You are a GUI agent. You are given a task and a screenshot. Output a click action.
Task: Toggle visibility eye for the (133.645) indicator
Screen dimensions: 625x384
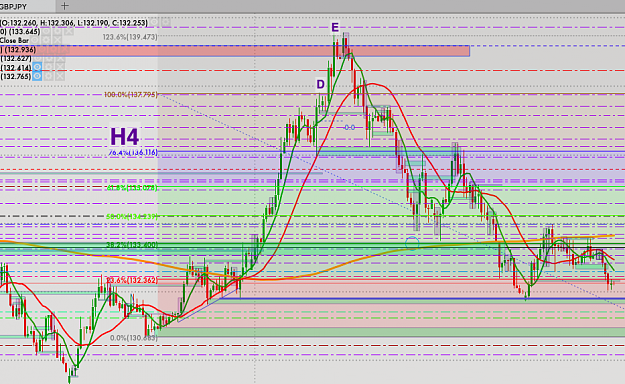click(x=46, y=31)
